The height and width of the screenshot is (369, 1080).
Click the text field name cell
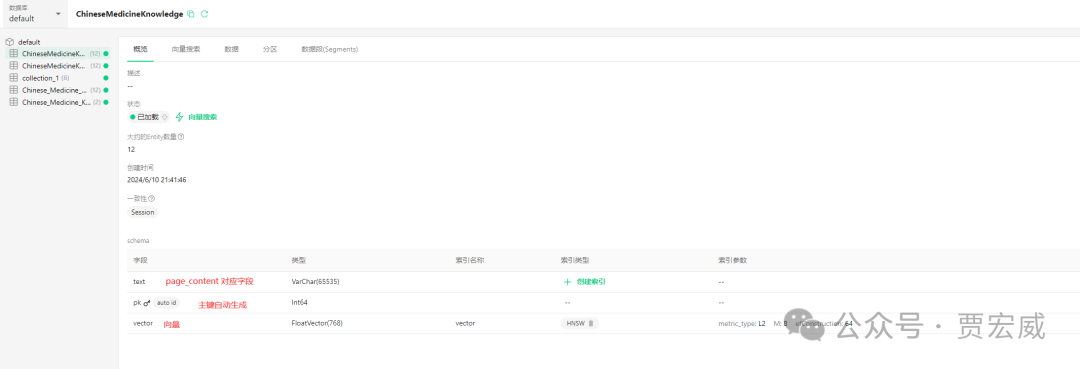139,282
